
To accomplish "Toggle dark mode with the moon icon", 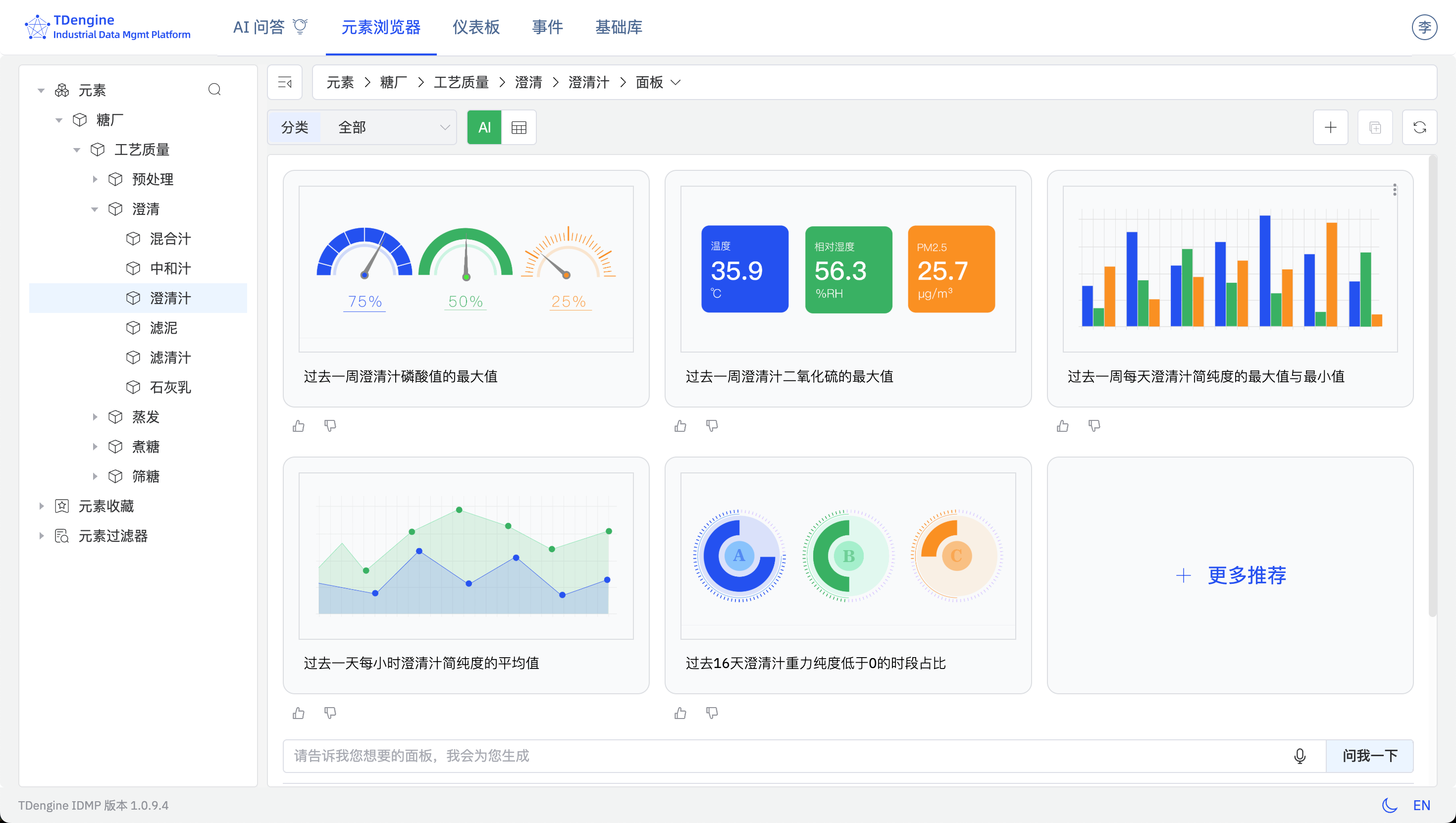I will coord(1390,805).
